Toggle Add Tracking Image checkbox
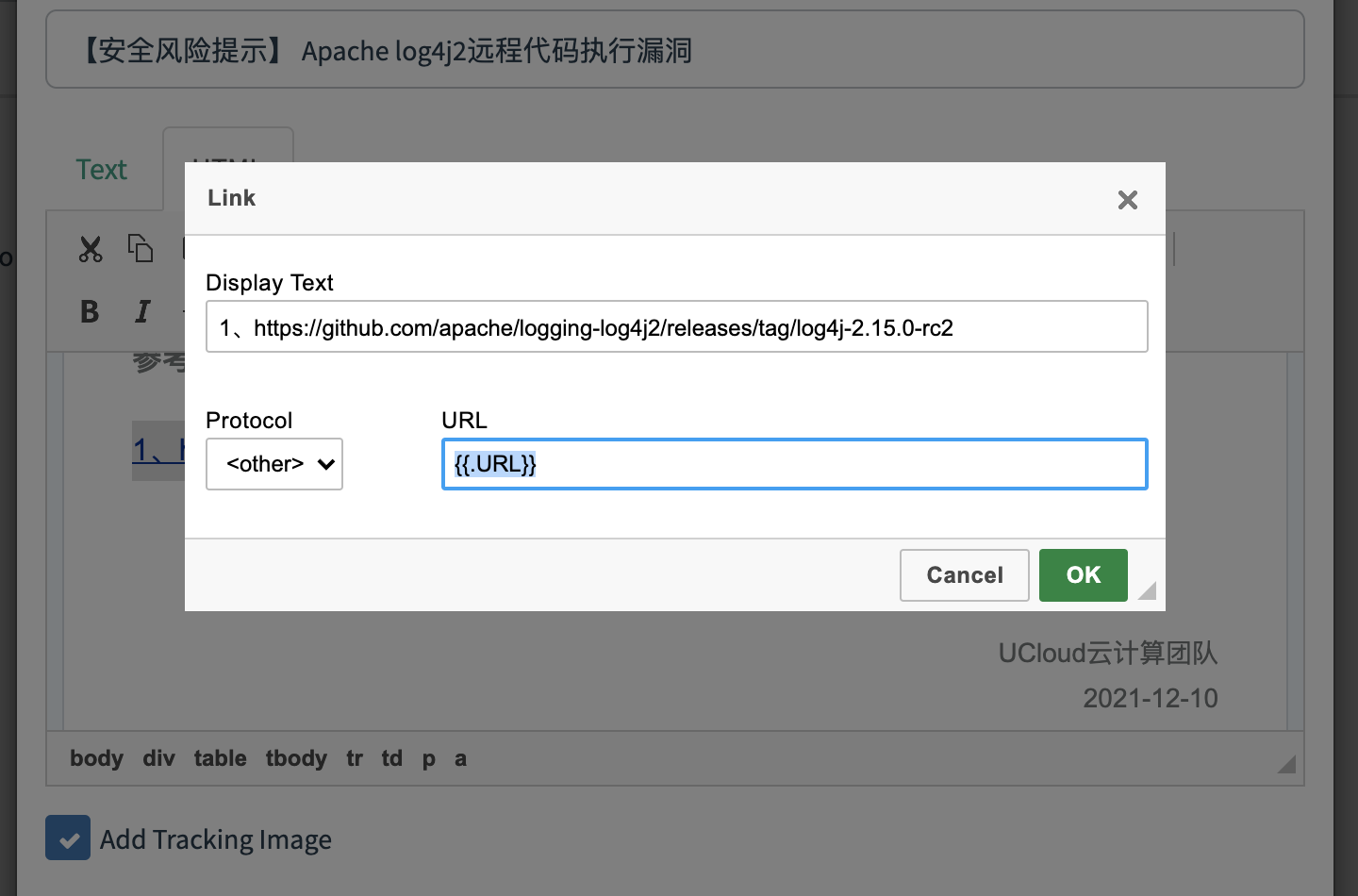The image size is (1358, 896). 68,838
